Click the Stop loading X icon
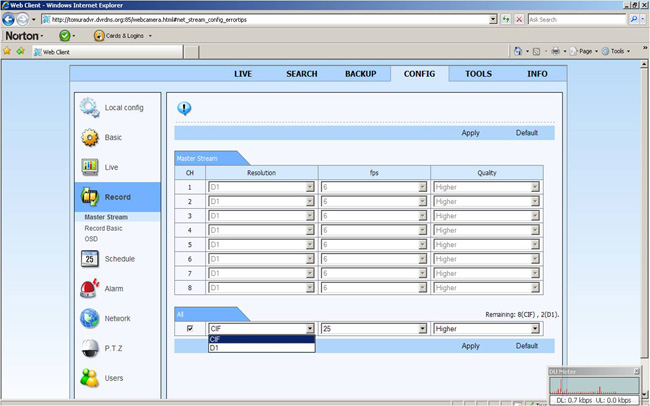650x406 pixels. [x=519, y=19]
